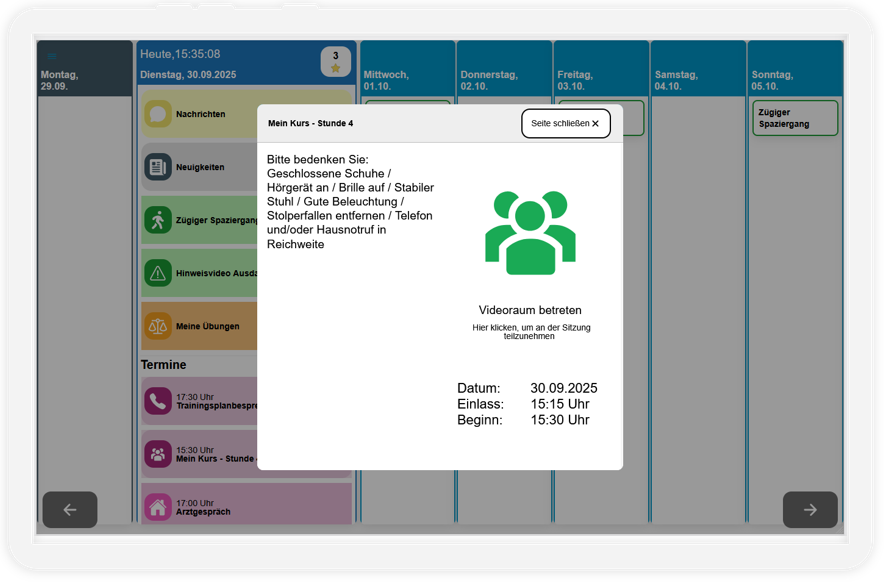Click the house icon for Arztgespräch
This screenshot has height=582, width=884.
pyautogui.click(x=158, y=507)
